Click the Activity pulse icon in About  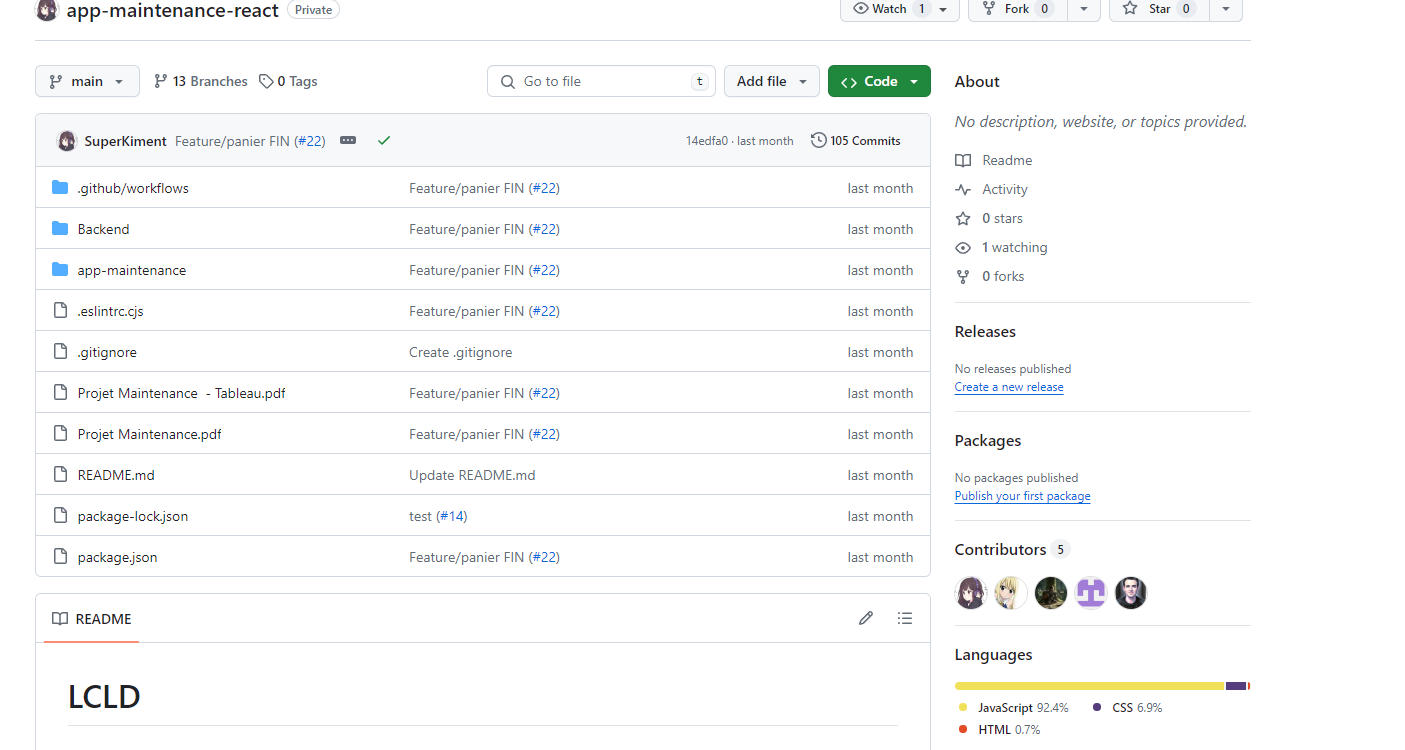pos(963,189)
